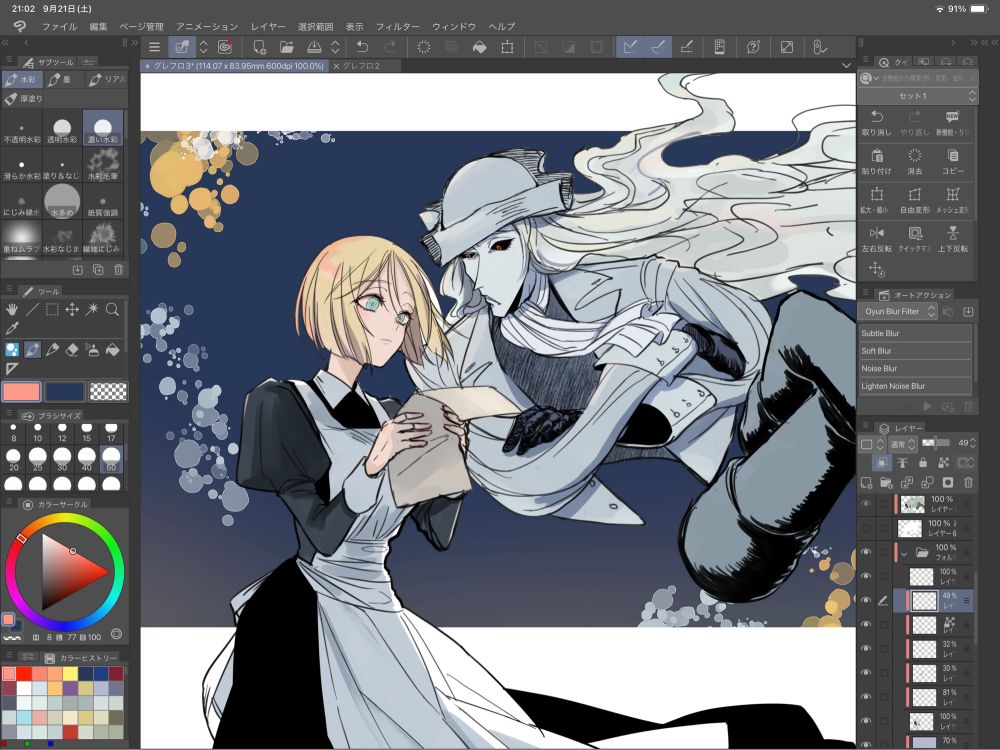Open the セット1 quick access set dropdown
Screen dimensions: 1000x750
pos(917,96)
